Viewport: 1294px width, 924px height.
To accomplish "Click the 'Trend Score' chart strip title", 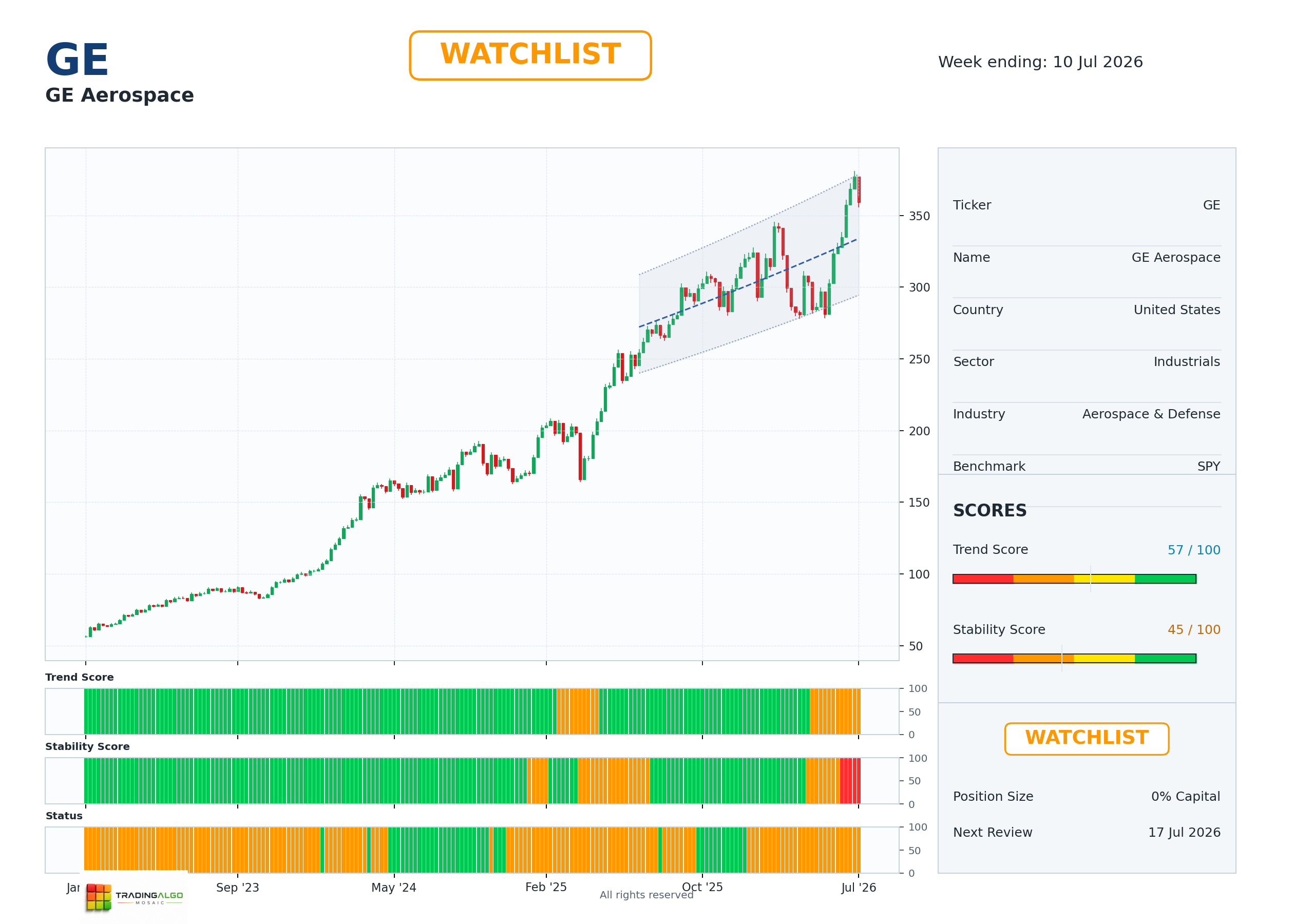I will click(x=79, y=677).
